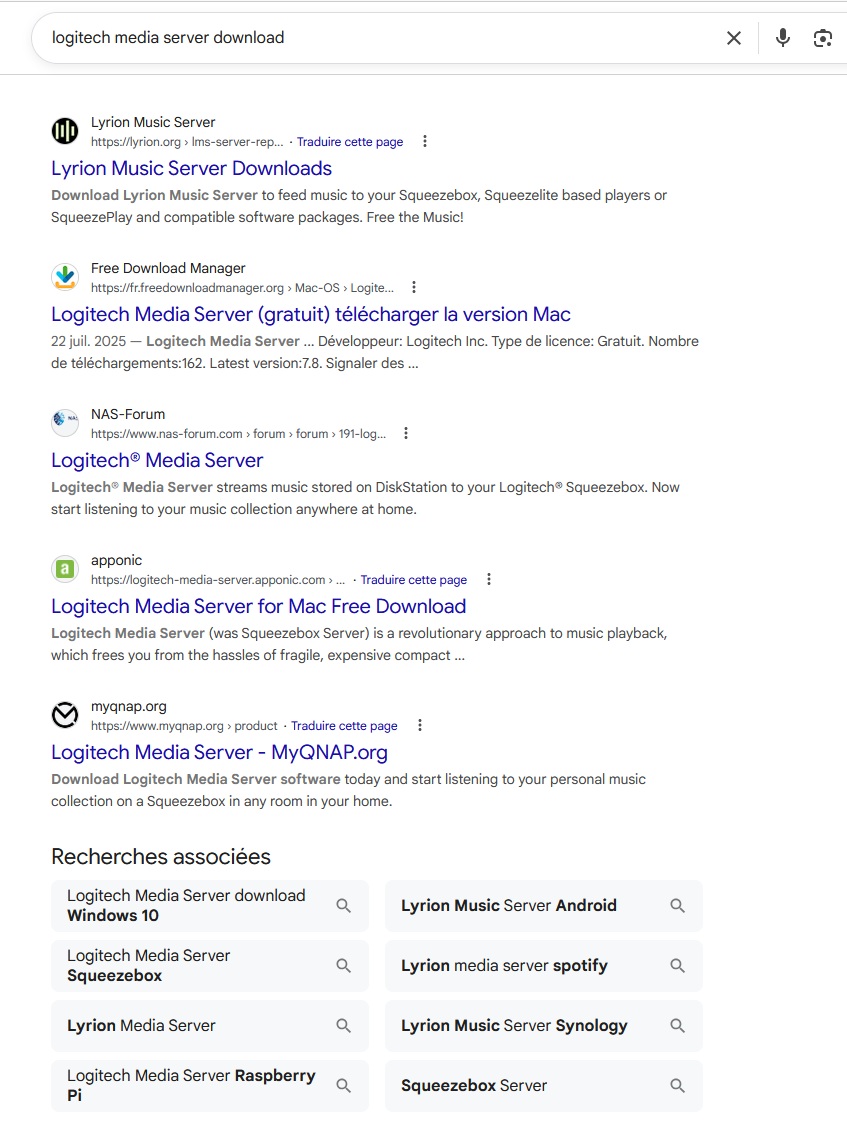
Task: Click the Free Download Manager site name
Action: pyautogui.click(x=168, y=268)
